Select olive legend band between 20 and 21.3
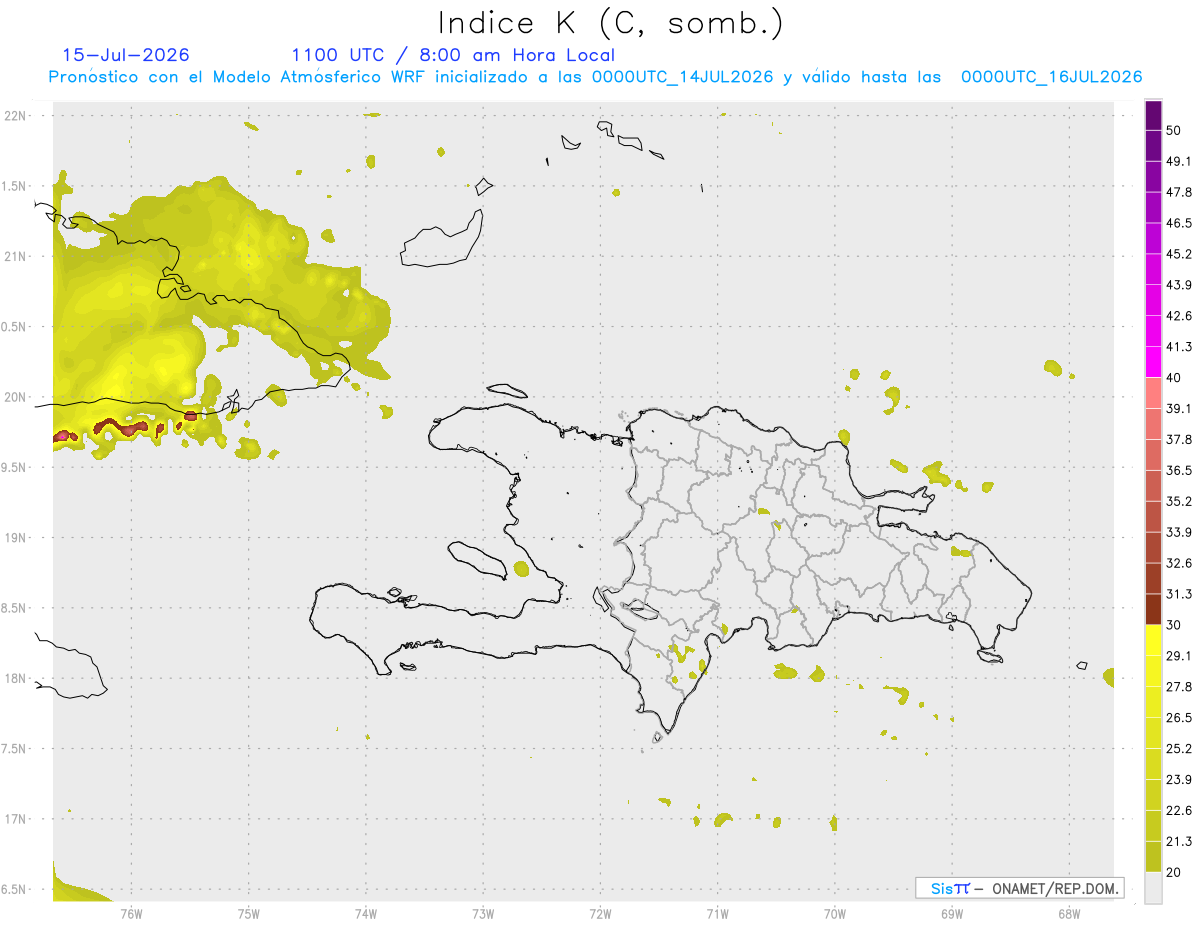This screenshot has height=927, width=1200. pyautogui.click(x=1153, y=857)
